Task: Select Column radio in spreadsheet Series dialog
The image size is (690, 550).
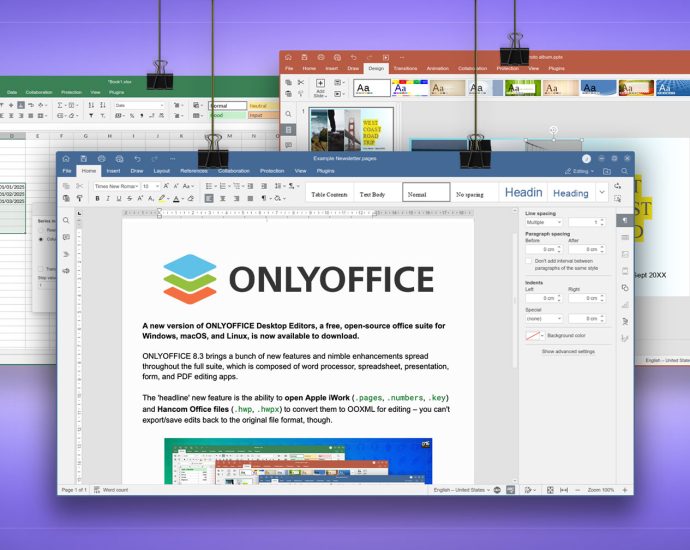Action: pyautogui.click(x=41, y=239)
